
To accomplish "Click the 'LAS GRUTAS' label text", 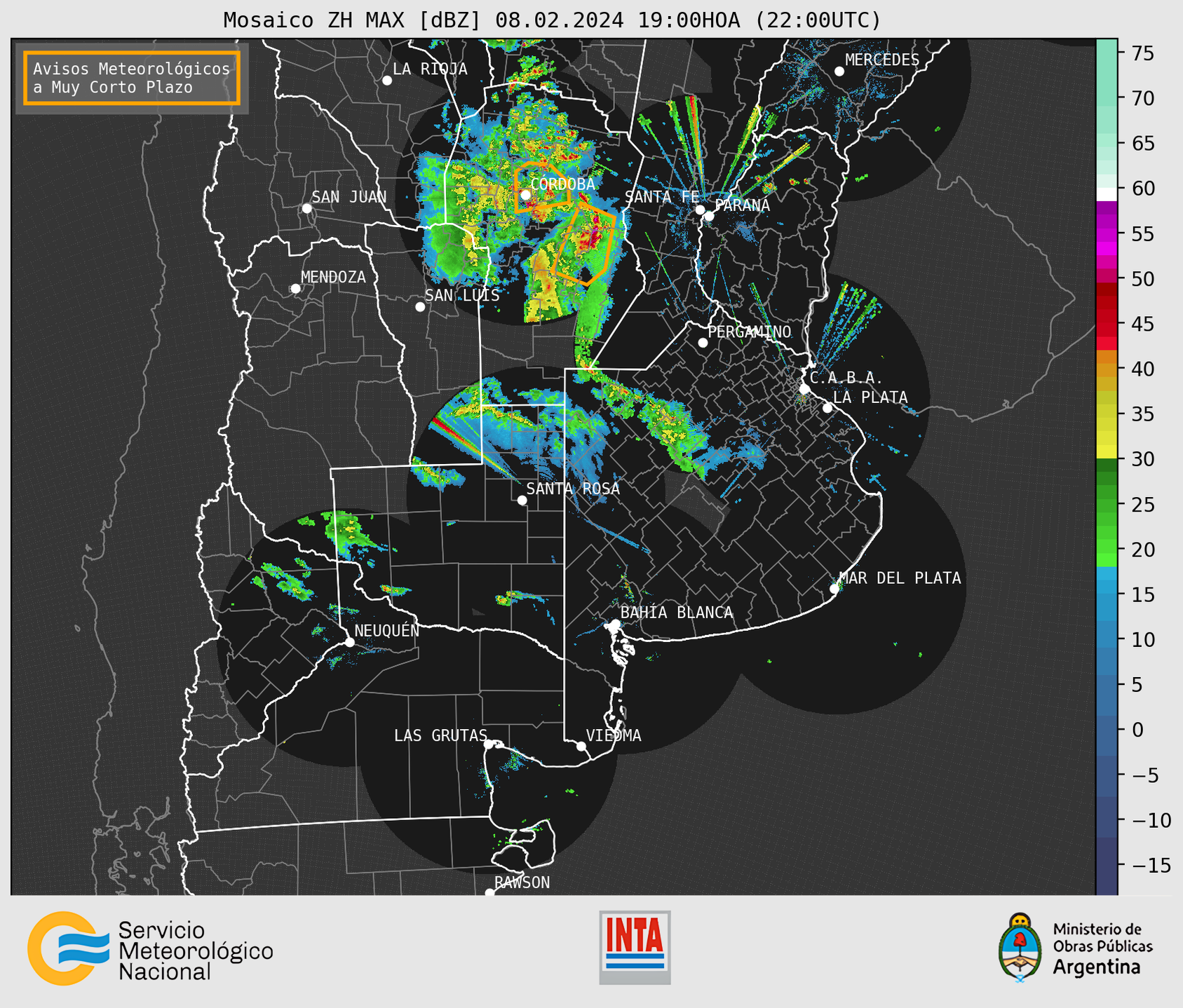I will click(x=440, y=735).
